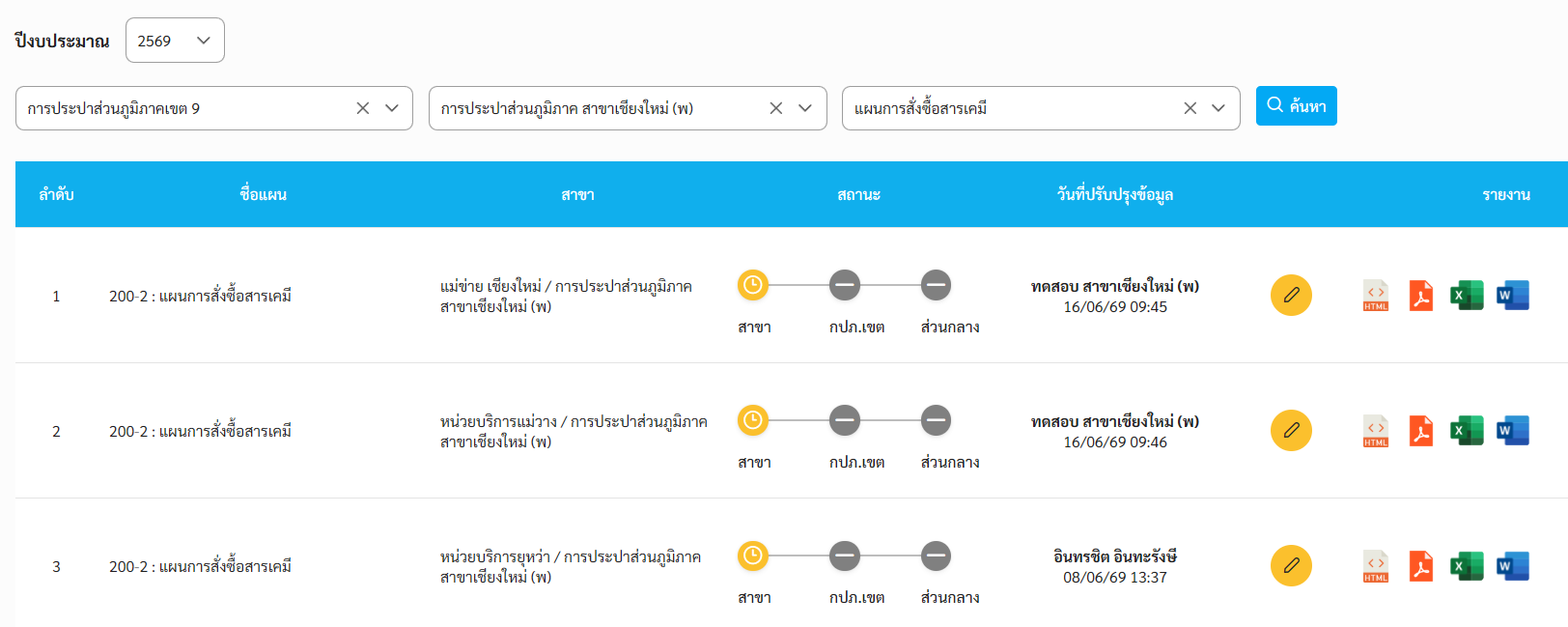Edit plan for หน่วยบริการแม่วาง row
1568x627 pixels.
tap(1291, 430)
